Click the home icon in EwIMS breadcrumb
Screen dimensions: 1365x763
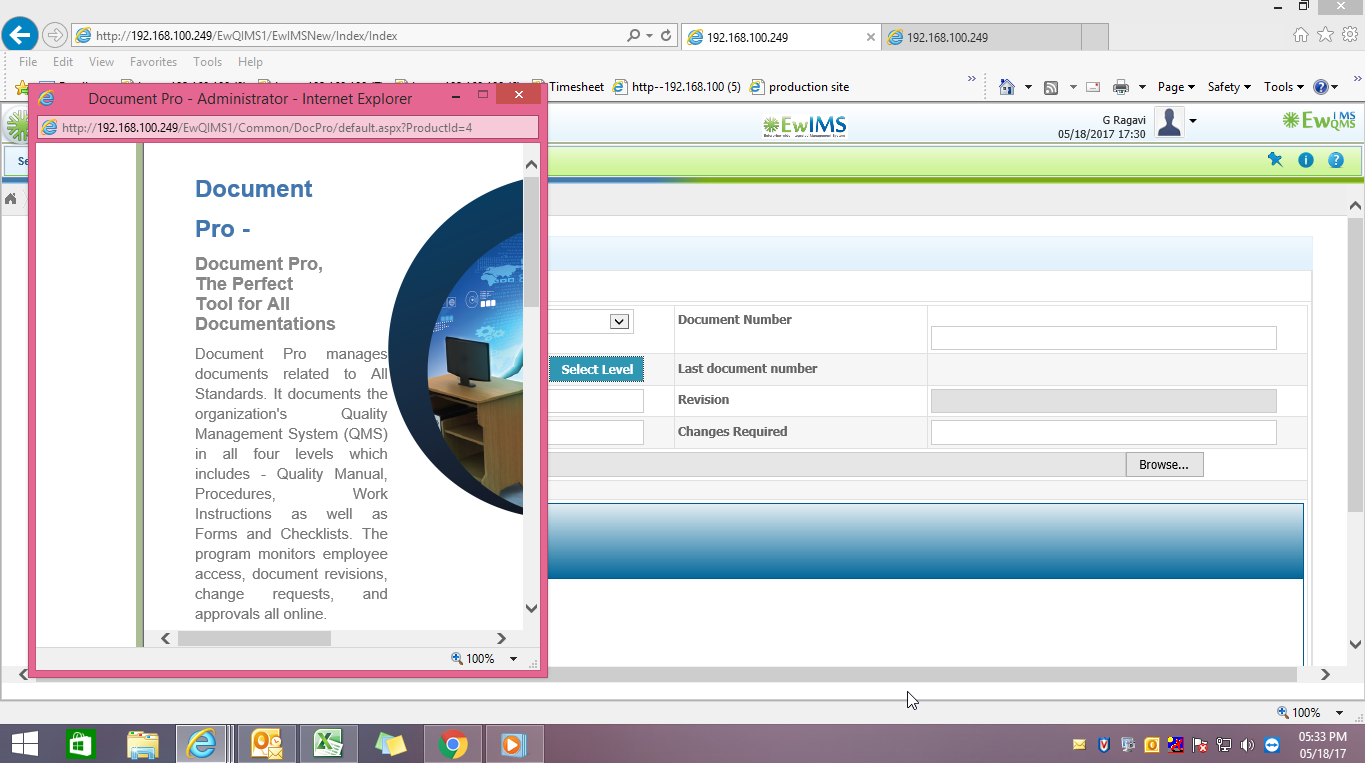[11, 199]
